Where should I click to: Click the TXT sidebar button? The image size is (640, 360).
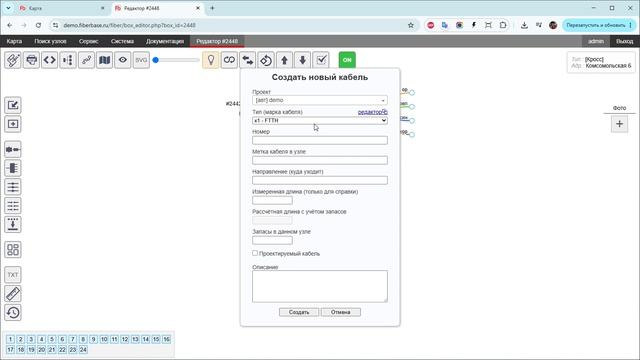tap(13, 275)
